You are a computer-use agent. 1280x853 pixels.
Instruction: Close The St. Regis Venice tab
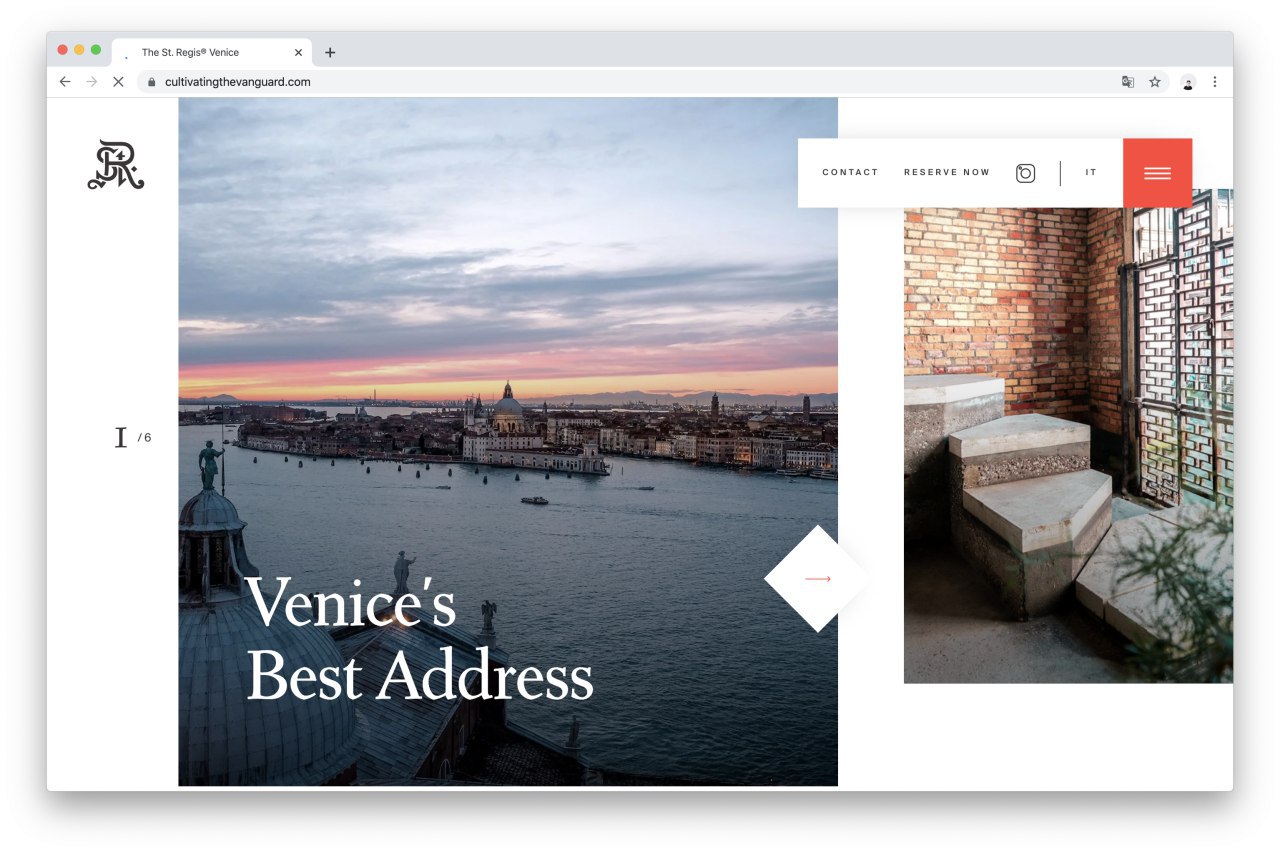(298, 52)
